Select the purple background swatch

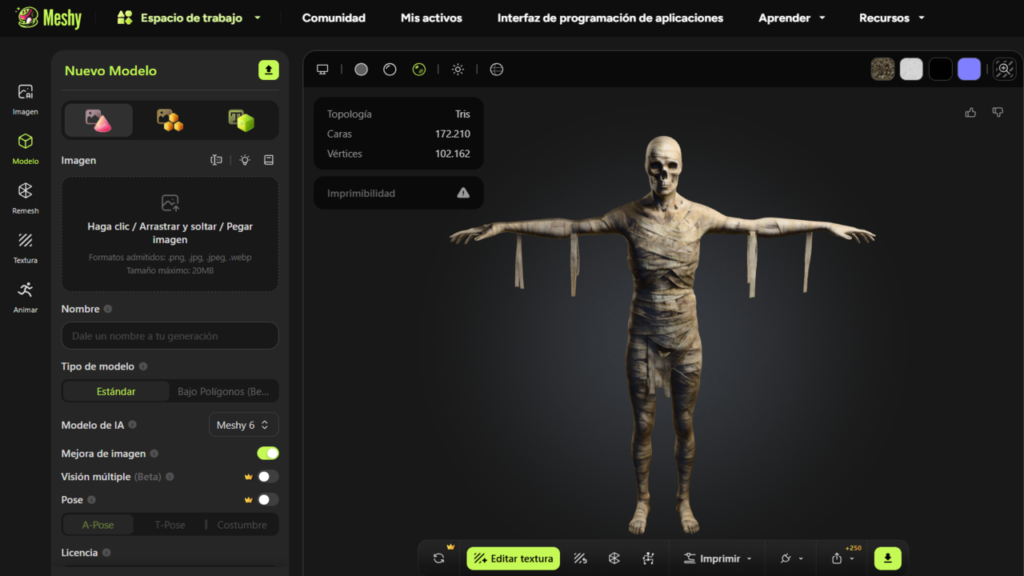969,69
